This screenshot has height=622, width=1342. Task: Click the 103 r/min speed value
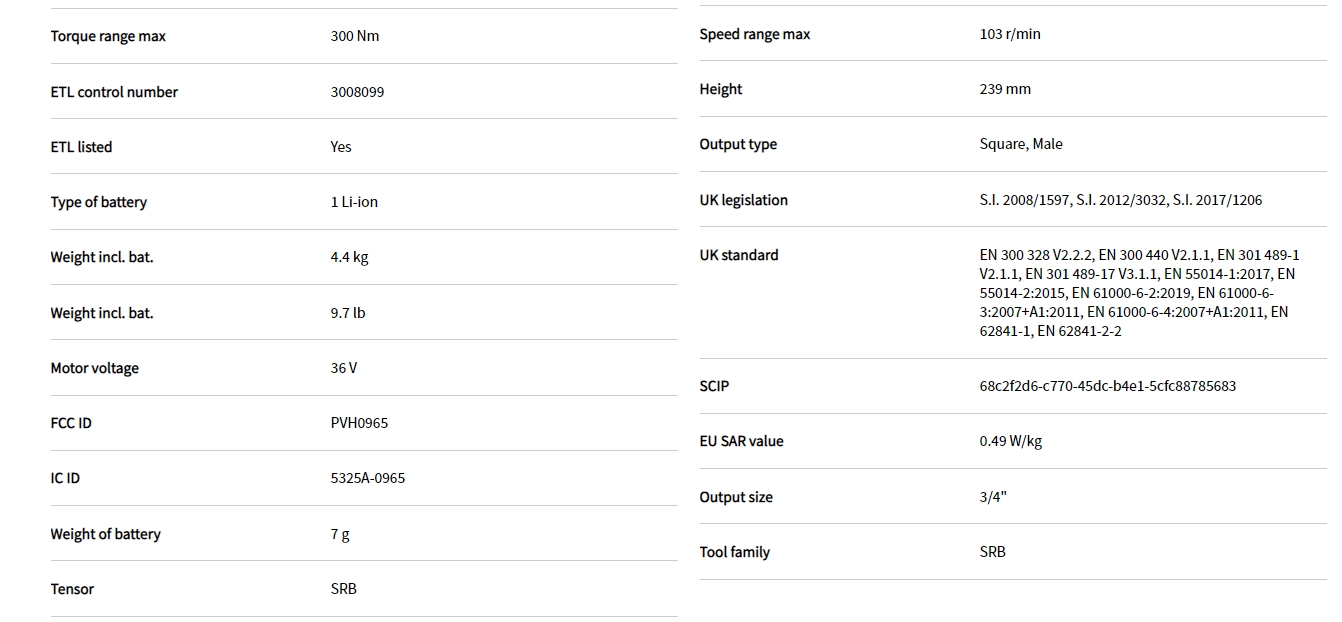coord(1010,35)
